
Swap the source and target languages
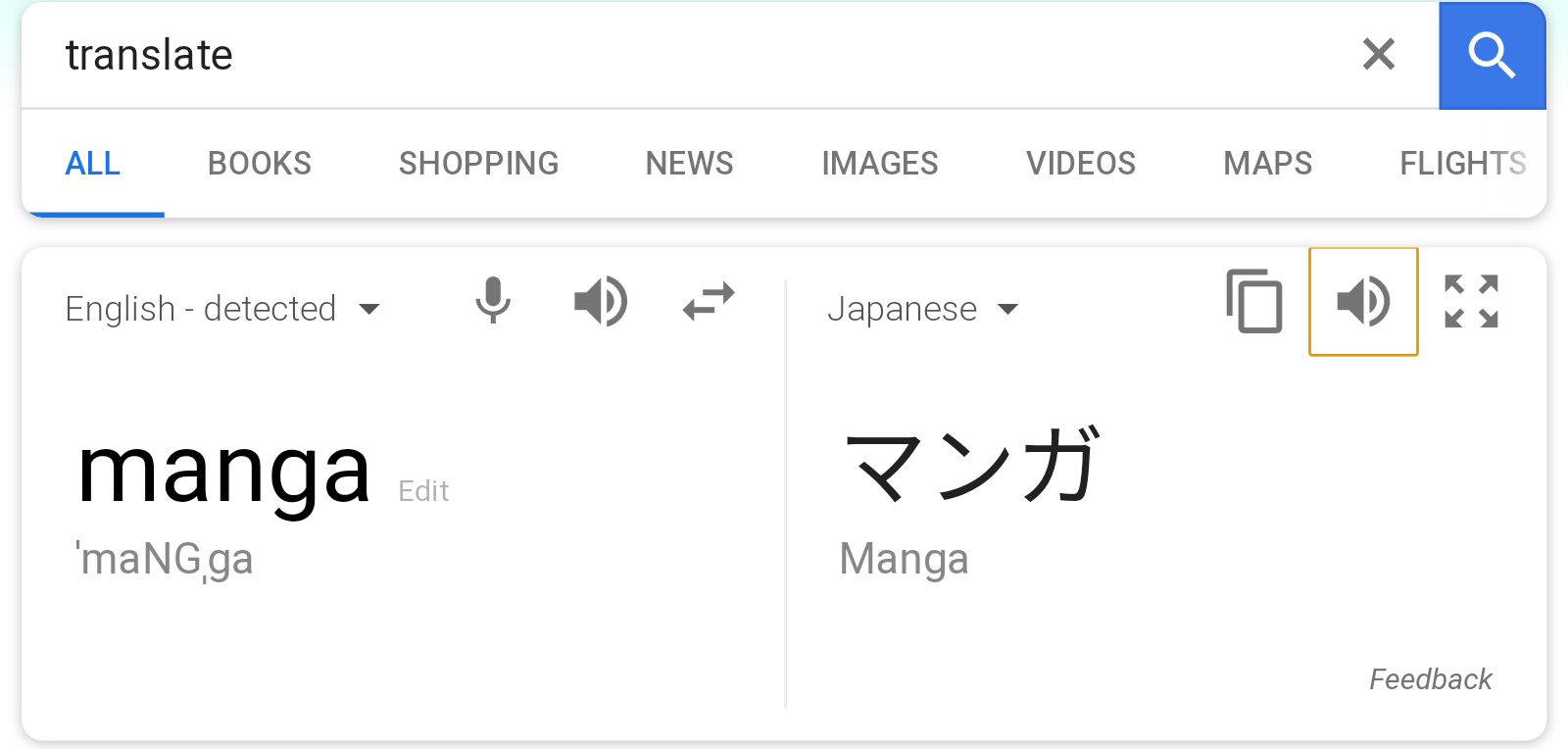tap(709, 301)
